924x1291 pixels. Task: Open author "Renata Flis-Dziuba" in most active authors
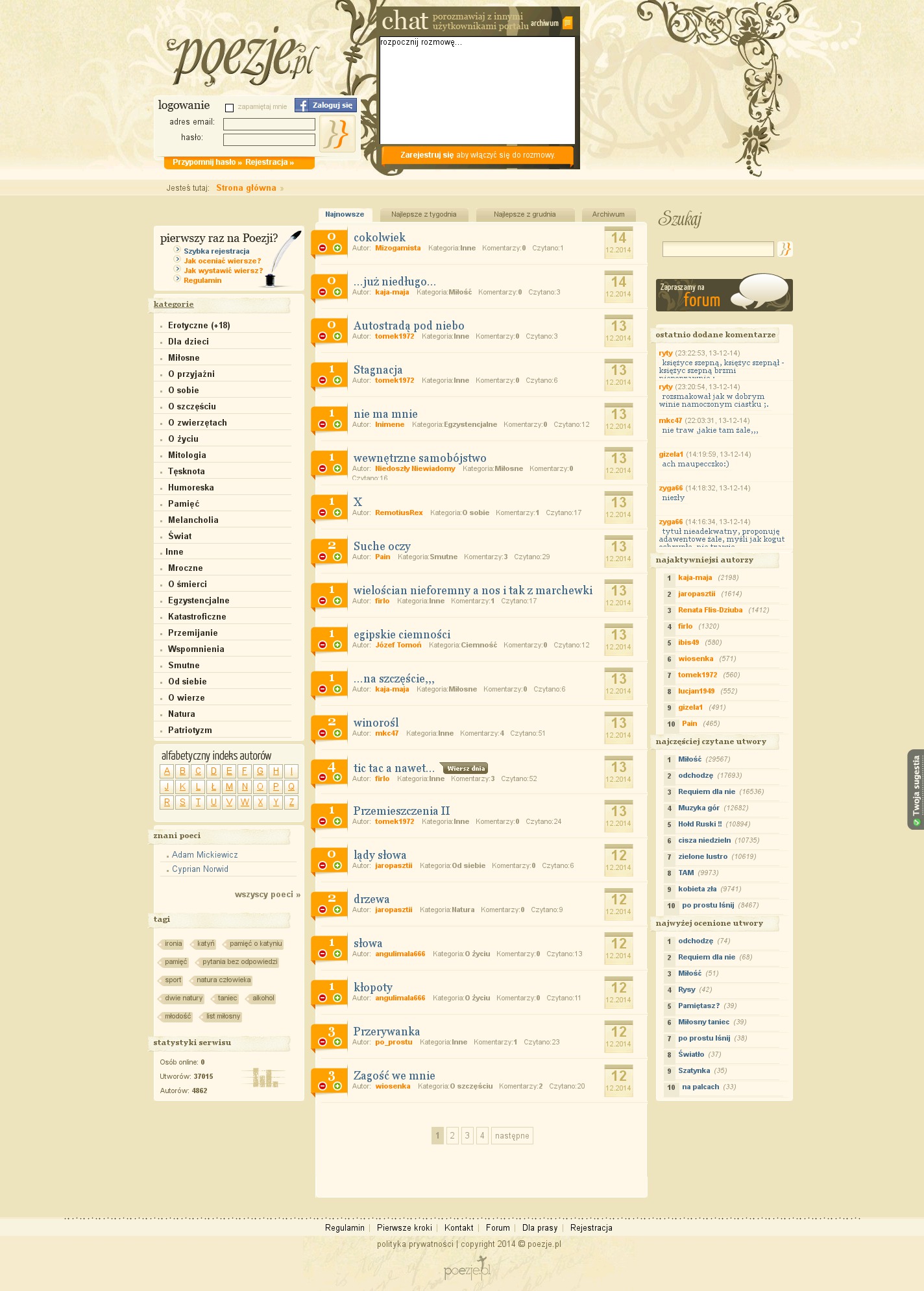[711, 610]
